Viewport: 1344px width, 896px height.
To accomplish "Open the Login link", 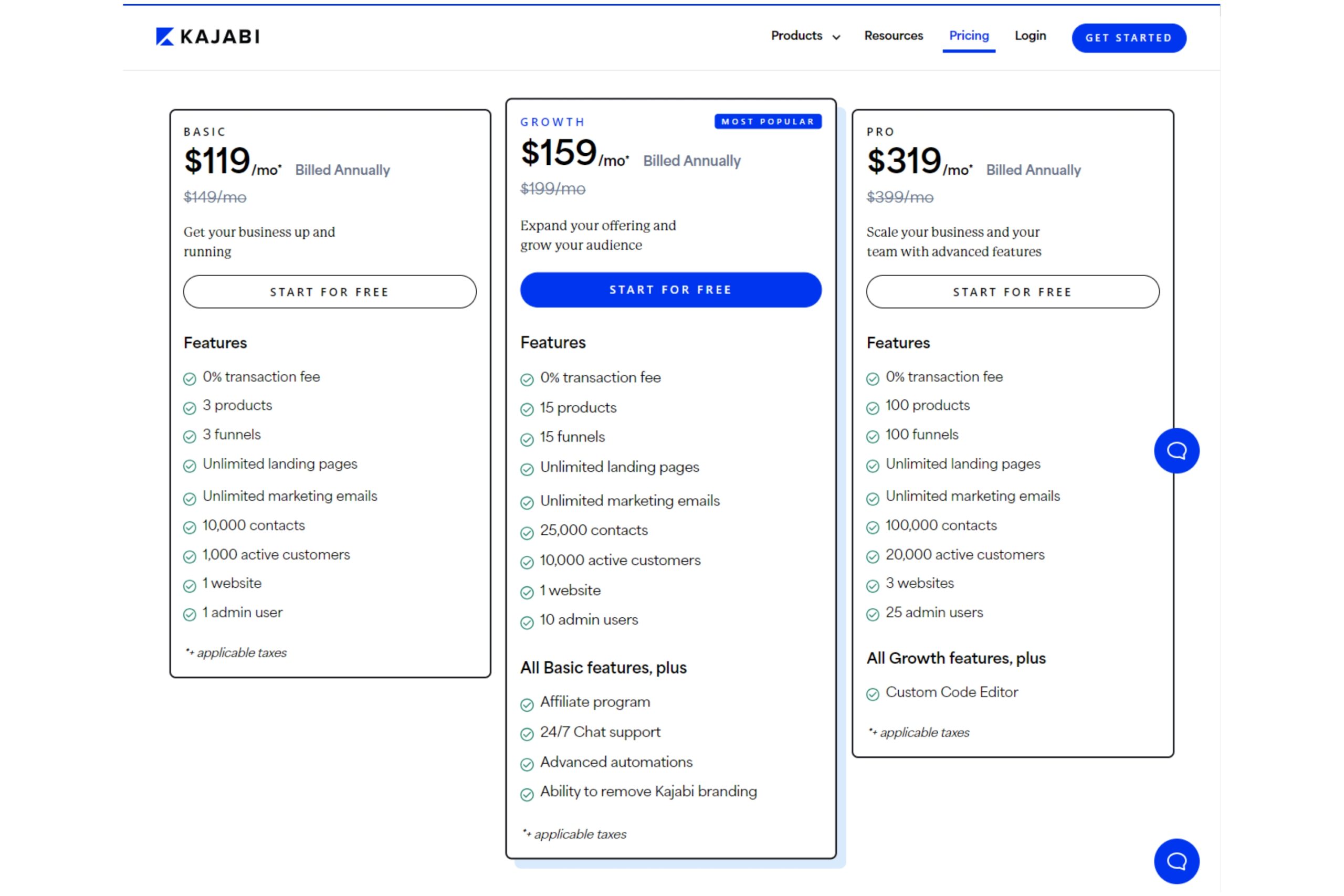I will click(x=1030, y=35).
